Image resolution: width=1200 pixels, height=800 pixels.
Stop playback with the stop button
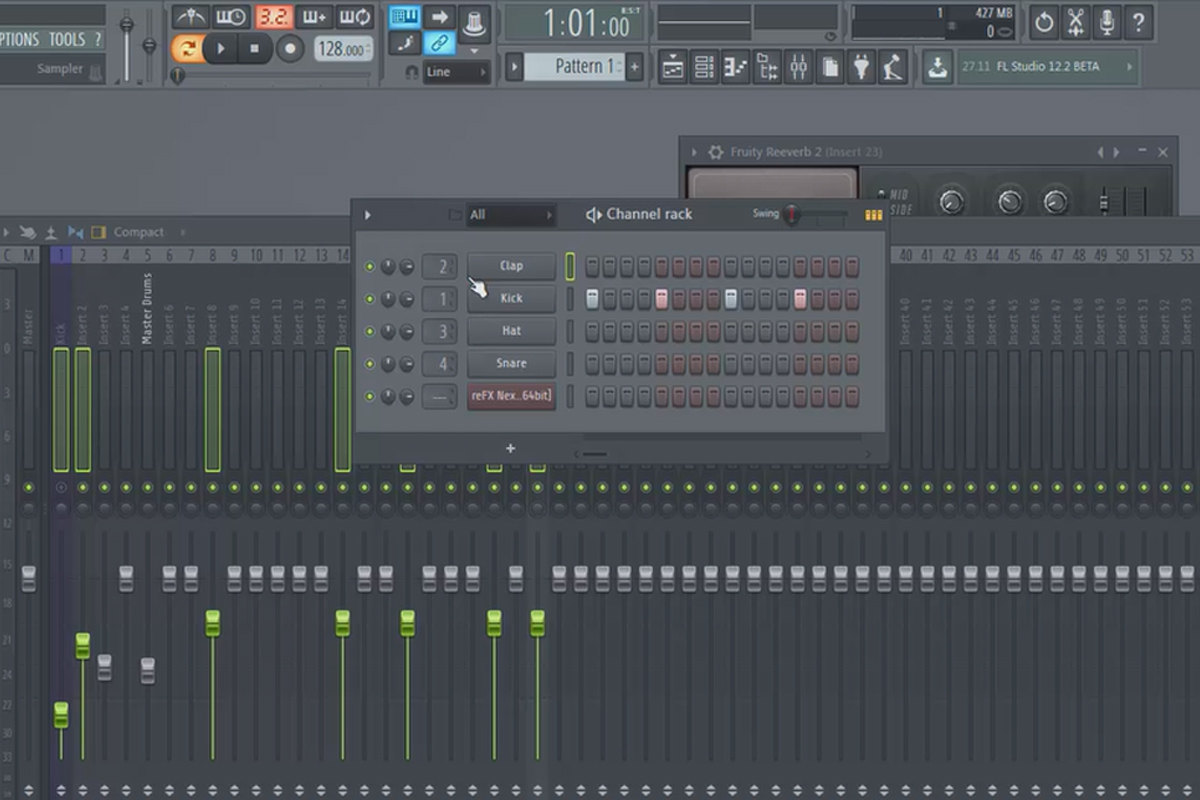pos(255,48)
